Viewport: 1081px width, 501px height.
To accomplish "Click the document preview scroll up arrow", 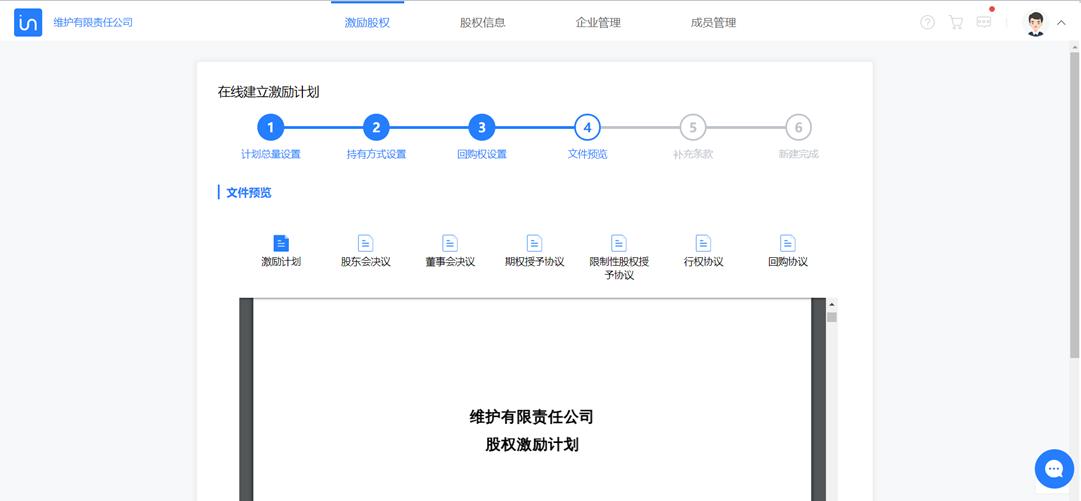I will tap(832, 304).
